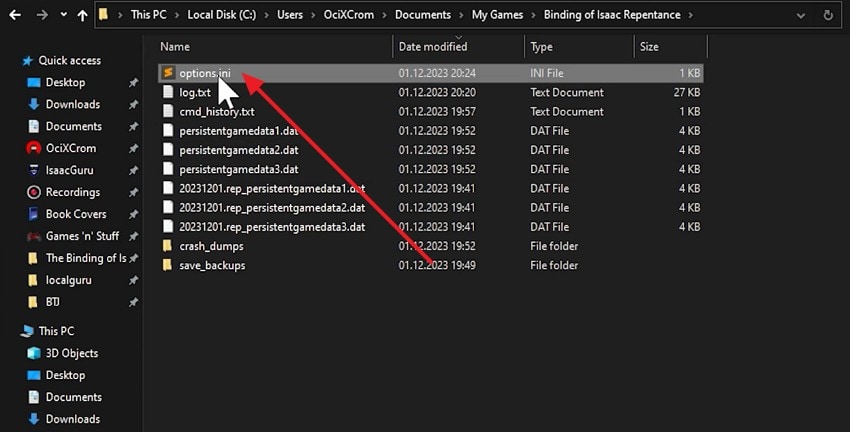Viewport: 850px width, 432px height.
Task: Navigate to Documents in breadcrumb
Action: [423, 15]
